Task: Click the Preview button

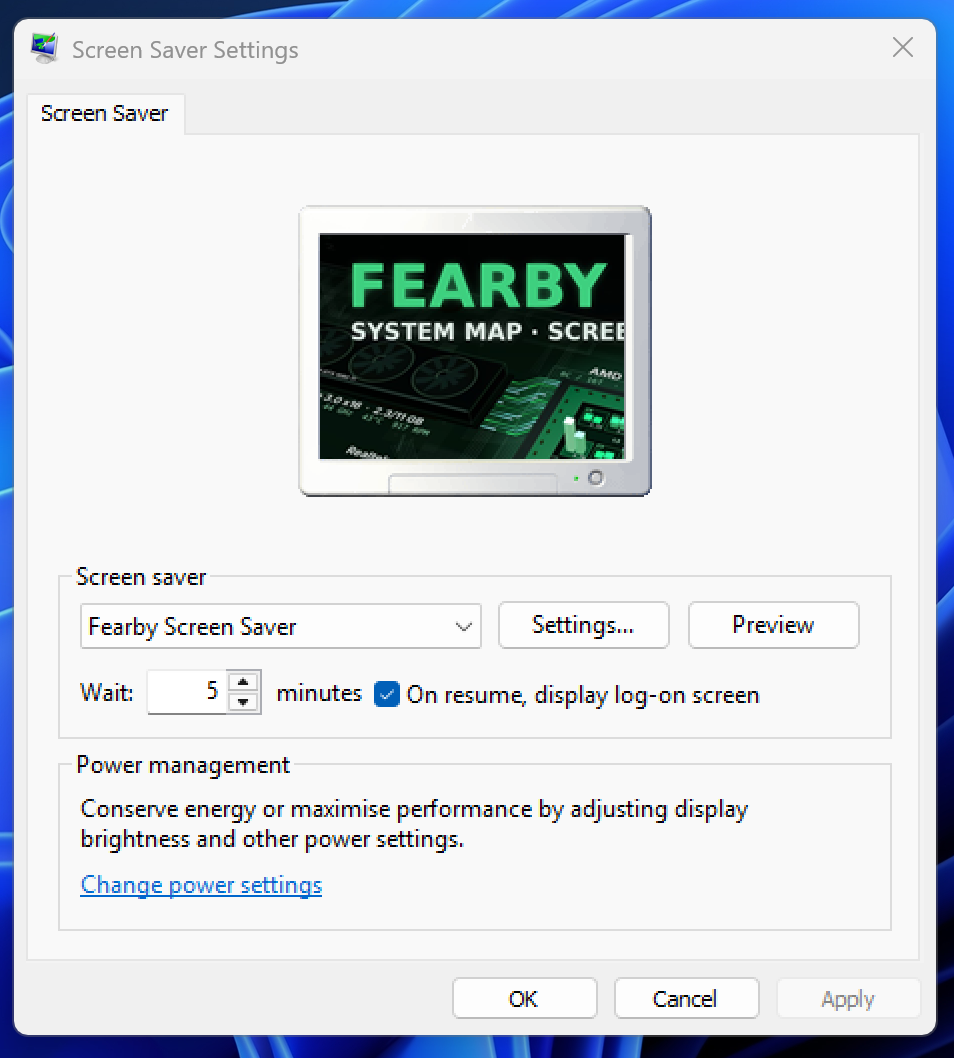Action: click(x=773, y=625)
